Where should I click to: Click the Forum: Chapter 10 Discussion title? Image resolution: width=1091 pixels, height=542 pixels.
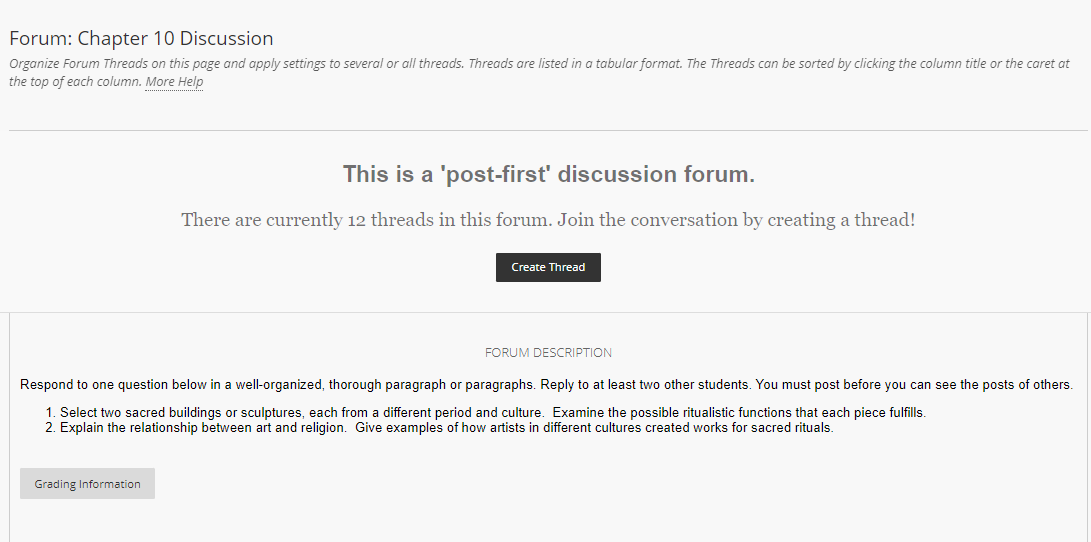pos(141,38)
